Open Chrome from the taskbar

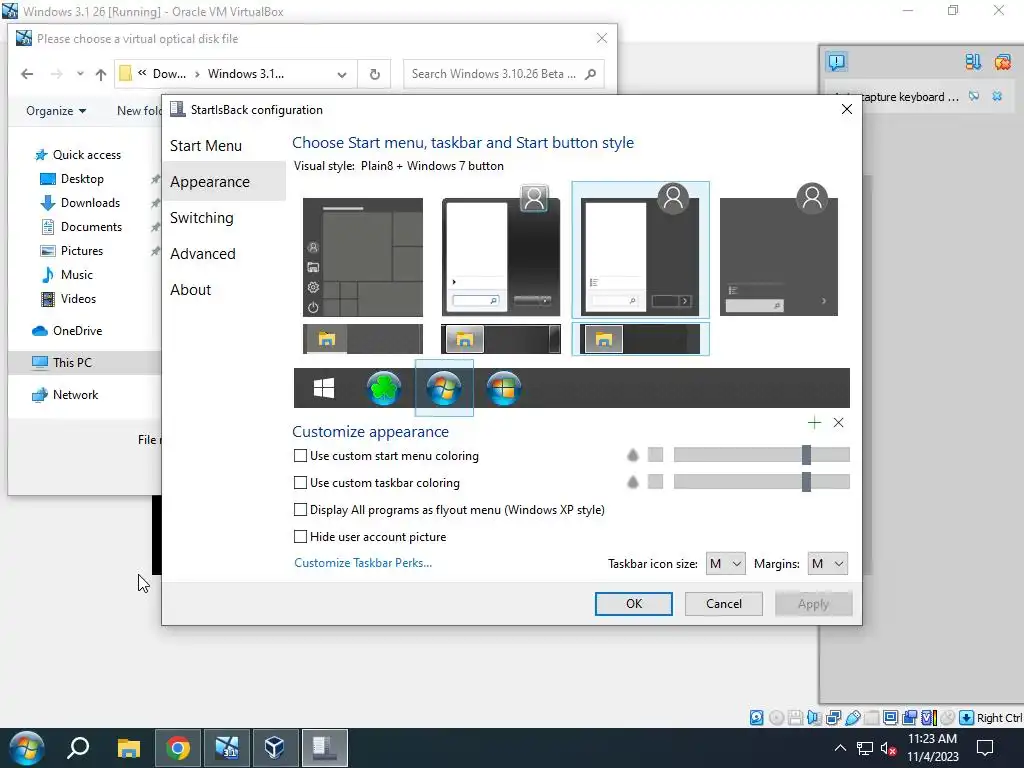click(178, 748)
